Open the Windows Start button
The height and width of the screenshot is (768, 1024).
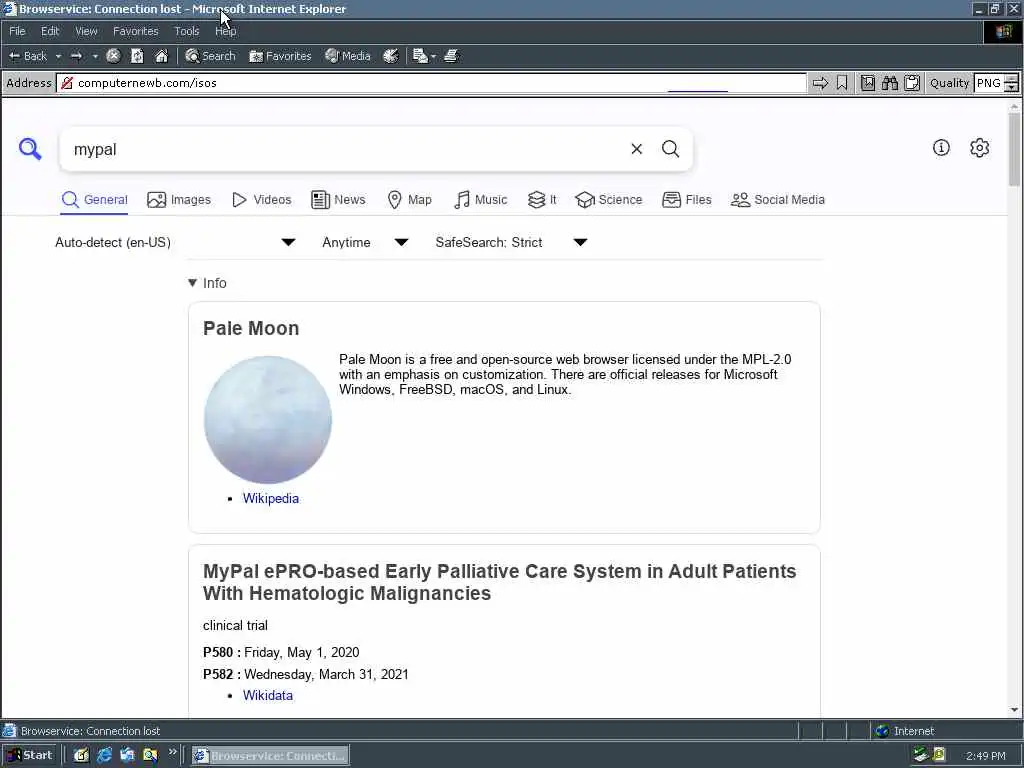click(30, 756)
